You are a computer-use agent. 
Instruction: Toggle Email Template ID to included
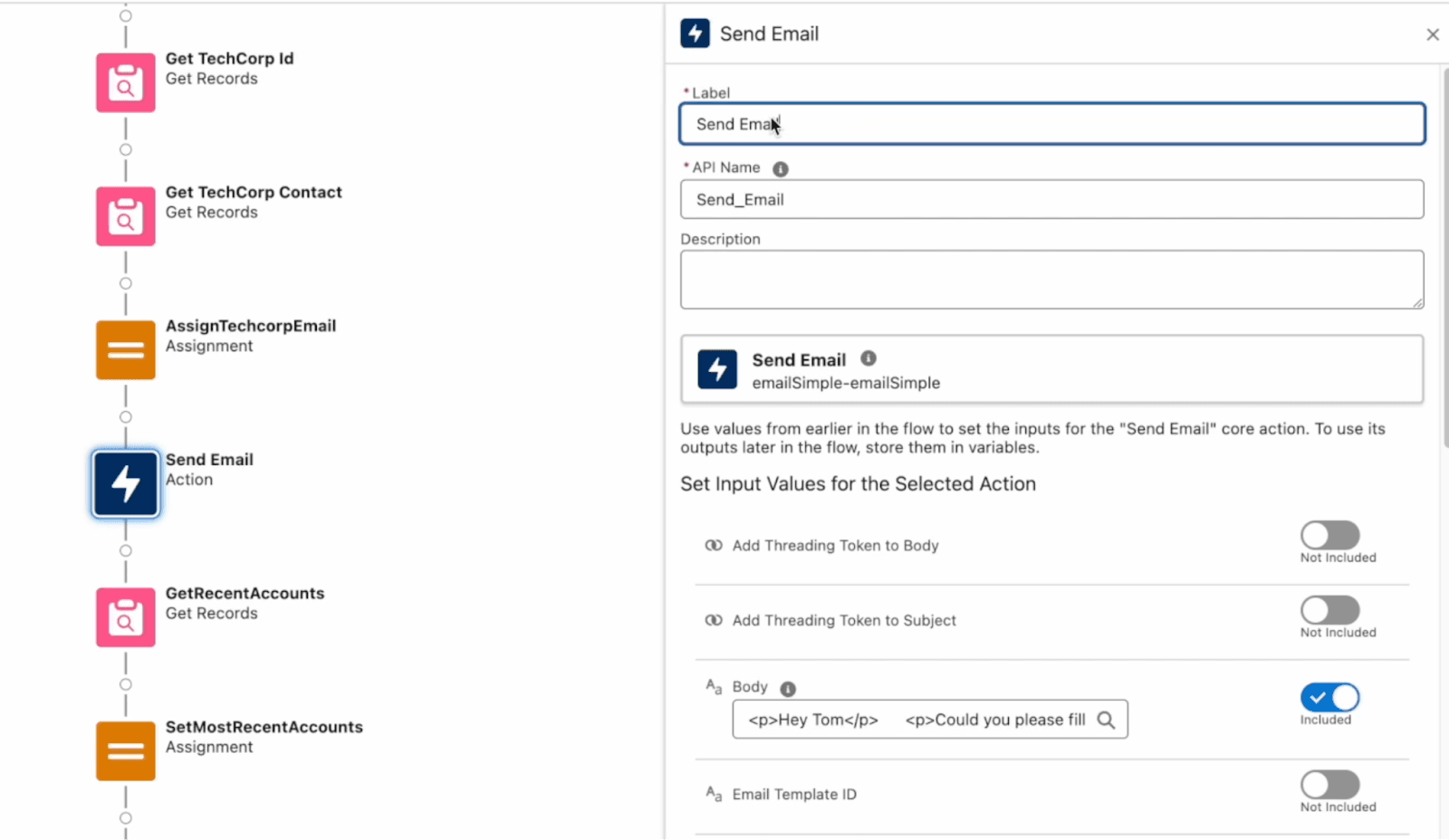click(x=1329, y=785)
